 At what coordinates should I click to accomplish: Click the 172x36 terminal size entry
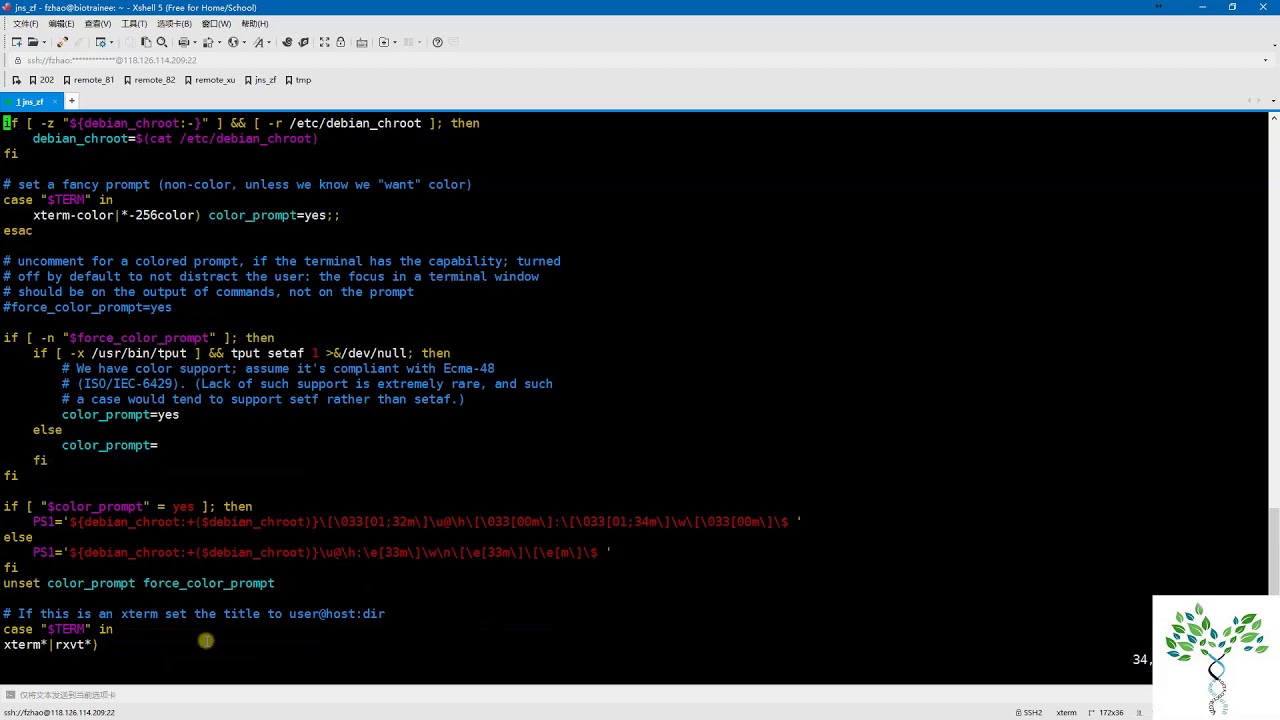click(x=1107, y=712)
